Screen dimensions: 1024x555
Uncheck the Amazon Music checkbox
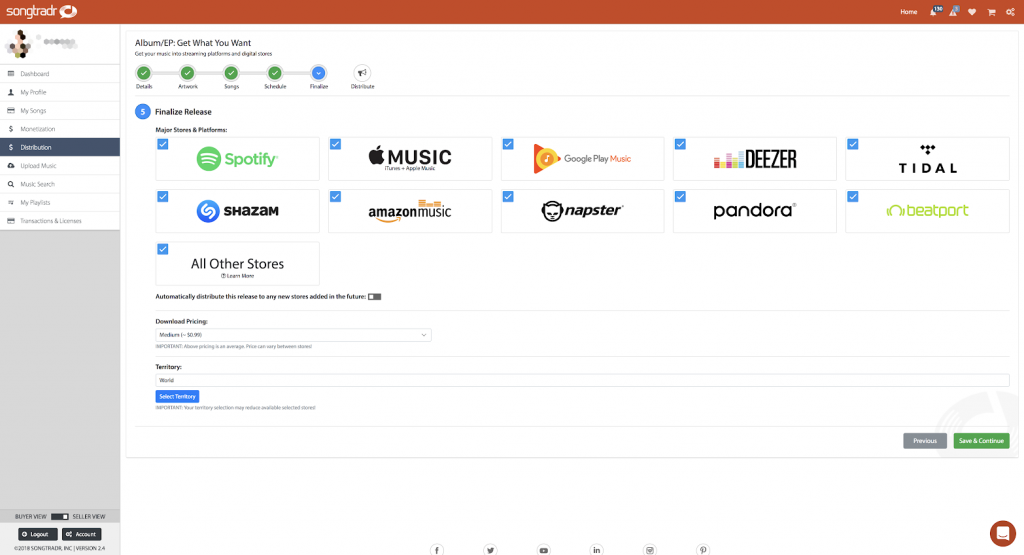point(335,197)
